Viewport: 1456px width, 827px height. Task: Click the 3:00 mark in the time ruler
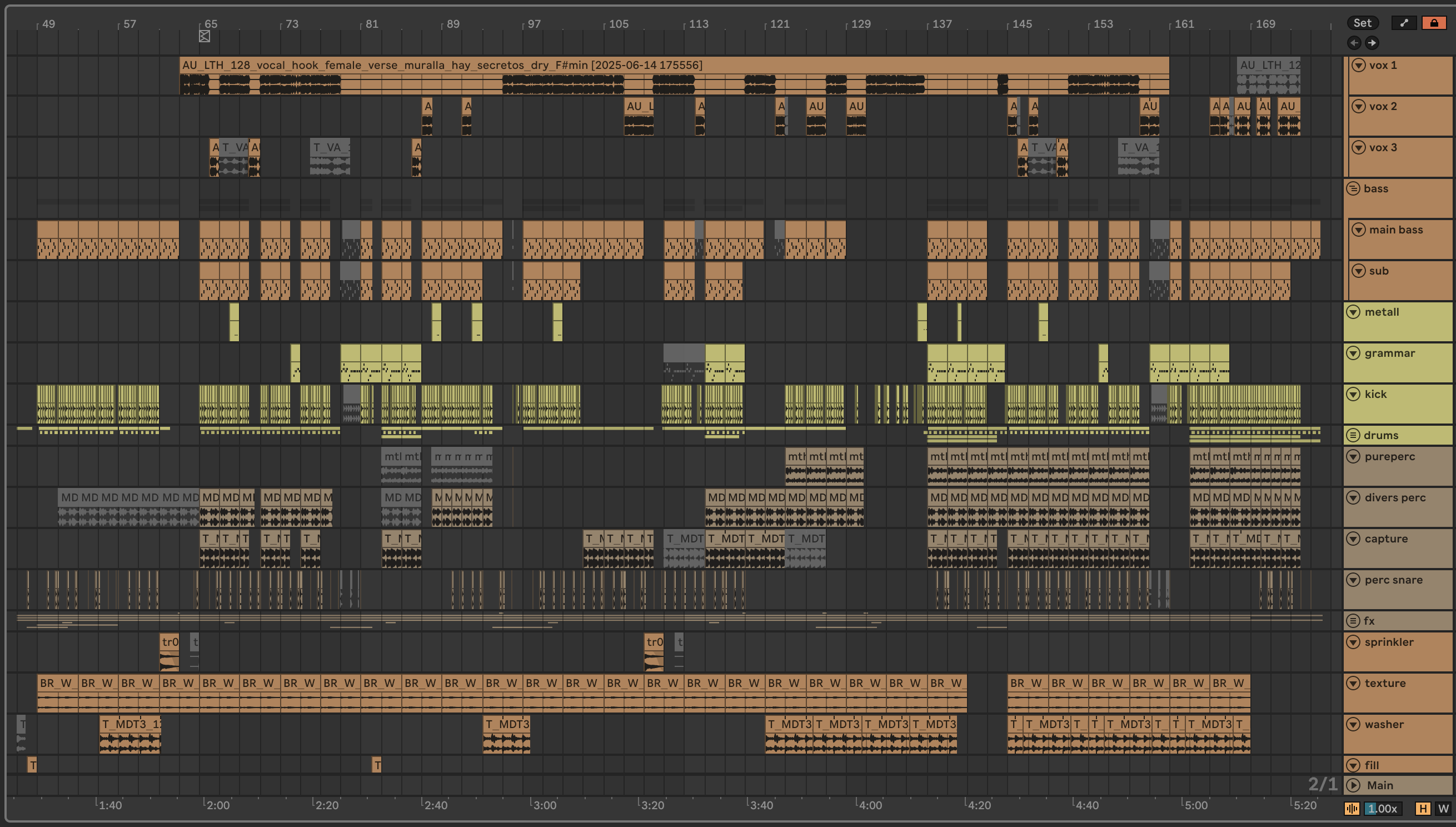pos(545,805)
